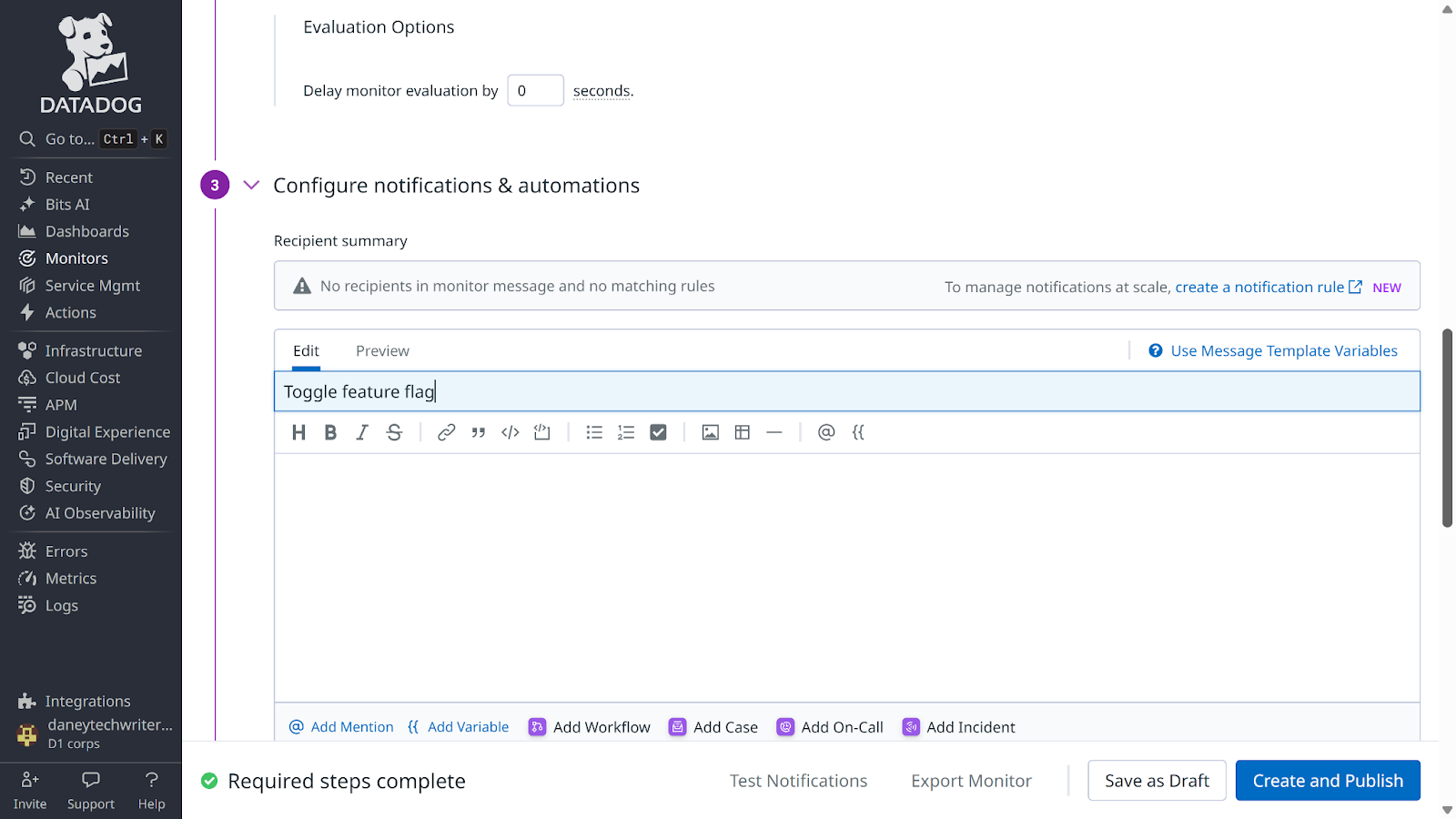Screen dimensions: 1456x819
Task: Insert a checklist
Action: click(658, 432)
